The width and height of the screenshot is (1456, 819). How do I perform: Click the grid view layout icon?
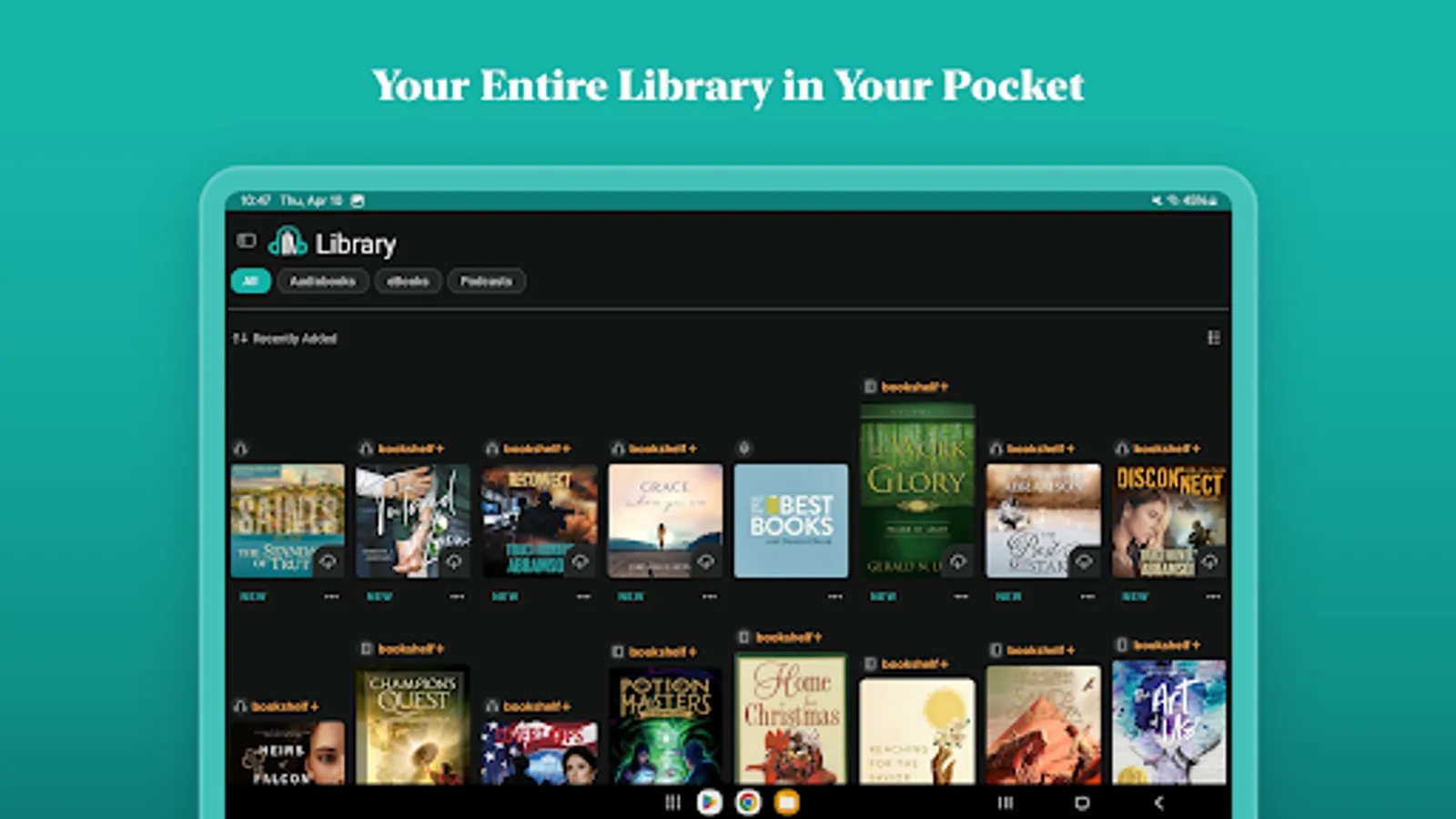pos(1215,338)
